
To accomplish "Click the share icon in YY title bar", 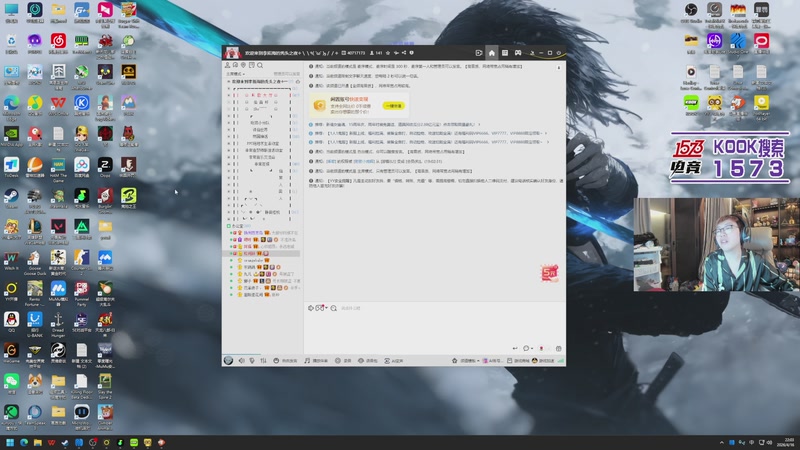I will 404,53.
